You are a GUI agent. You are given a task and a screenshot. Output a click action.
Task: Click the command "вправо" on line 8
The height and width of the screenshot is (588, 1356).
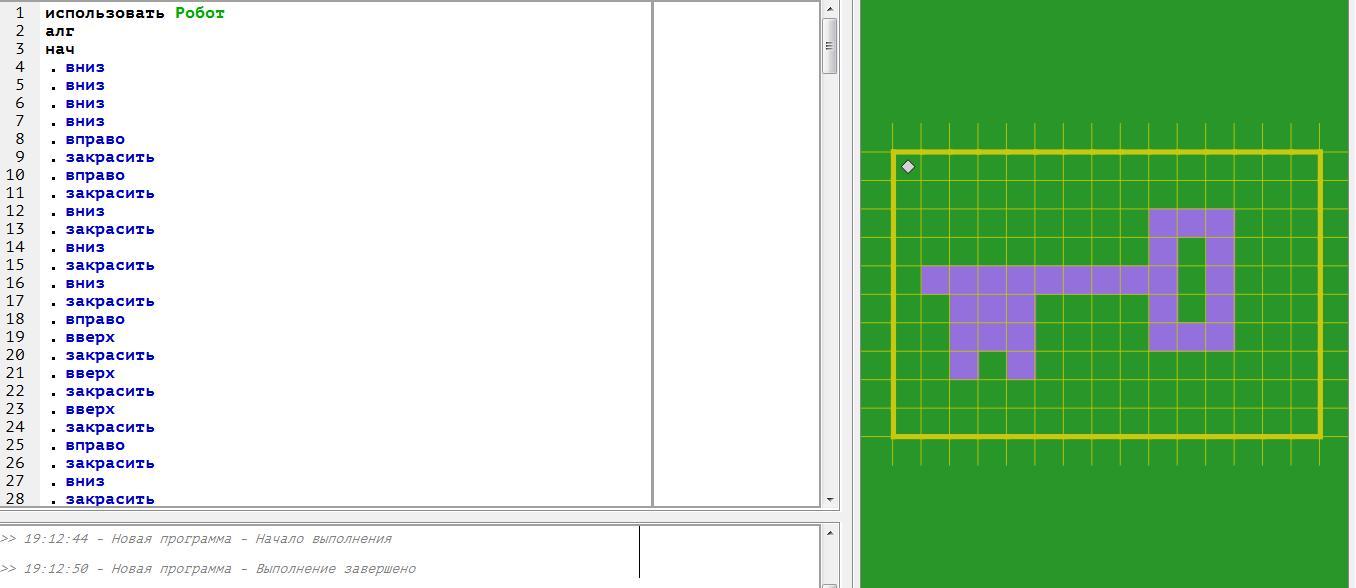point(95,139)
